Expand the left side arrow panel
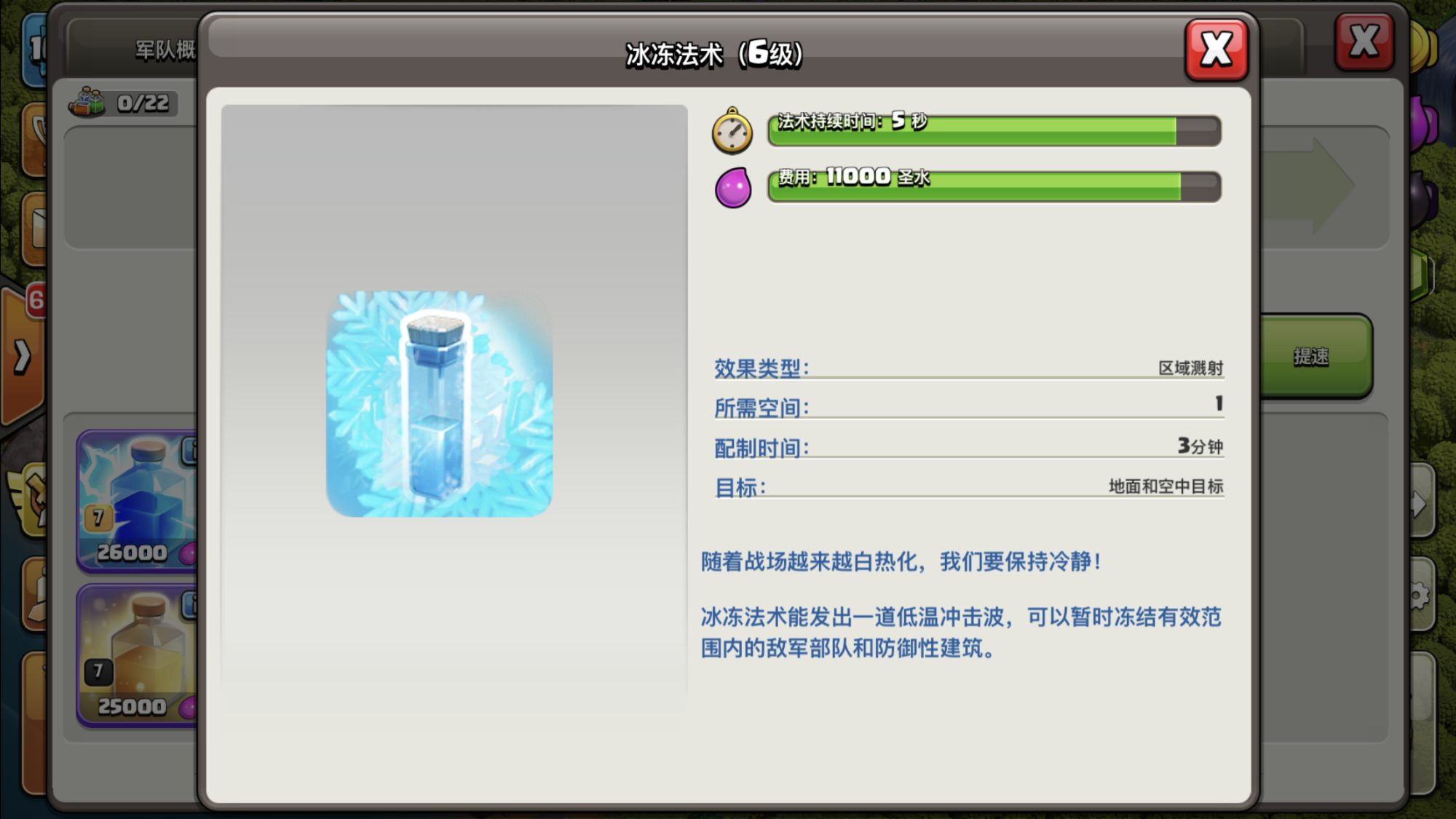This screenshot has height=819, width=1456. (22, 357)
